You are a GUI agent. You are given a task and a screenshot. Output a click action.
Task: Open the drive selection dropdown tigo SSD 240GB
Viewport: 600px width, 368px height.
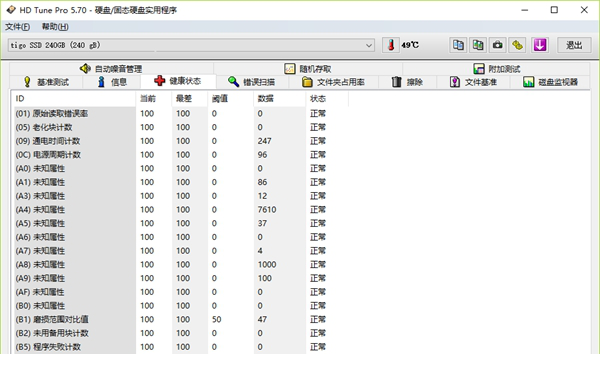click(191, 45)
